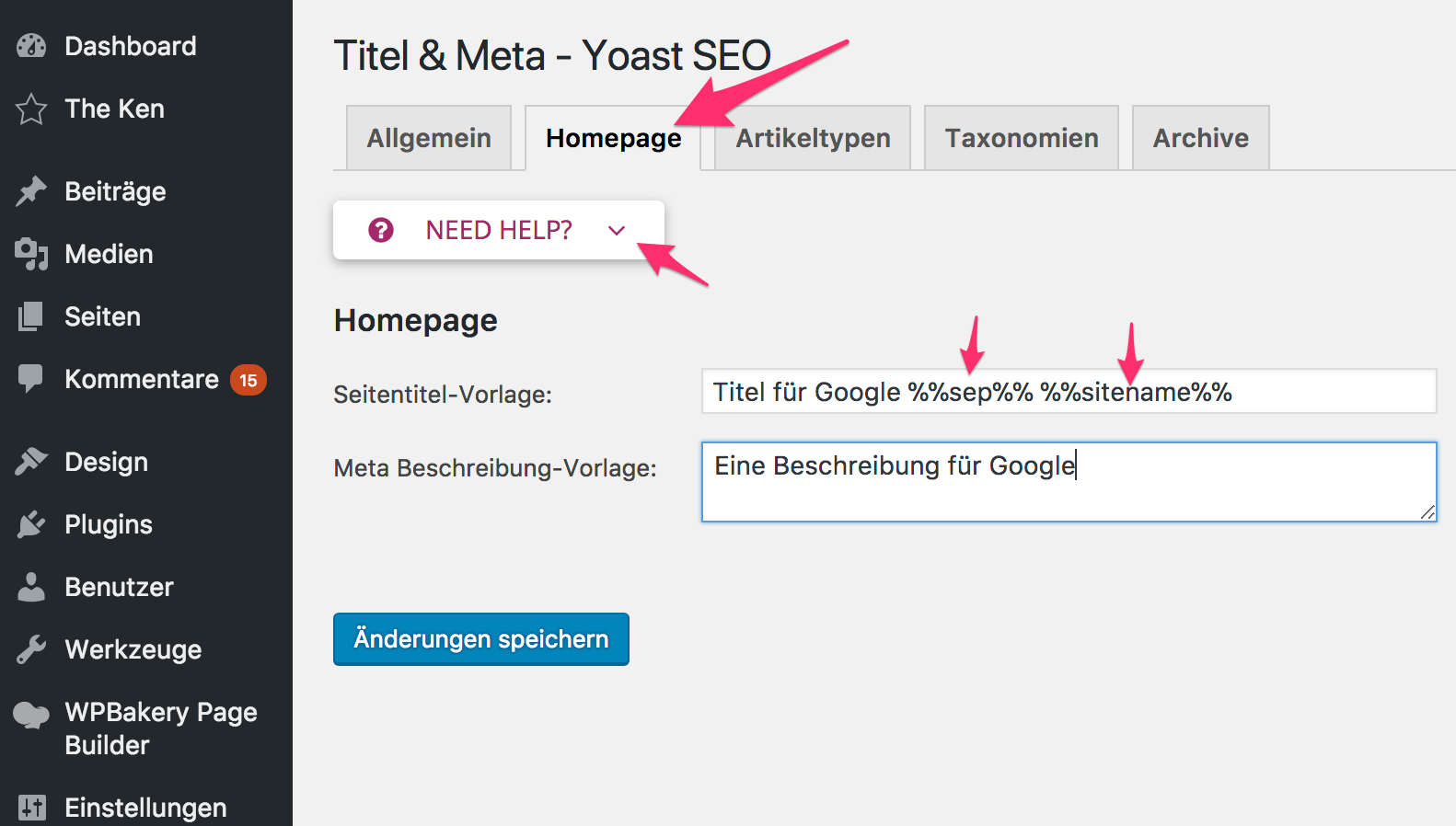Click the Einstellungen sliders icon
Viewport: 1456px width, 826px height.
pyautogui.click(x=31, y=808)
